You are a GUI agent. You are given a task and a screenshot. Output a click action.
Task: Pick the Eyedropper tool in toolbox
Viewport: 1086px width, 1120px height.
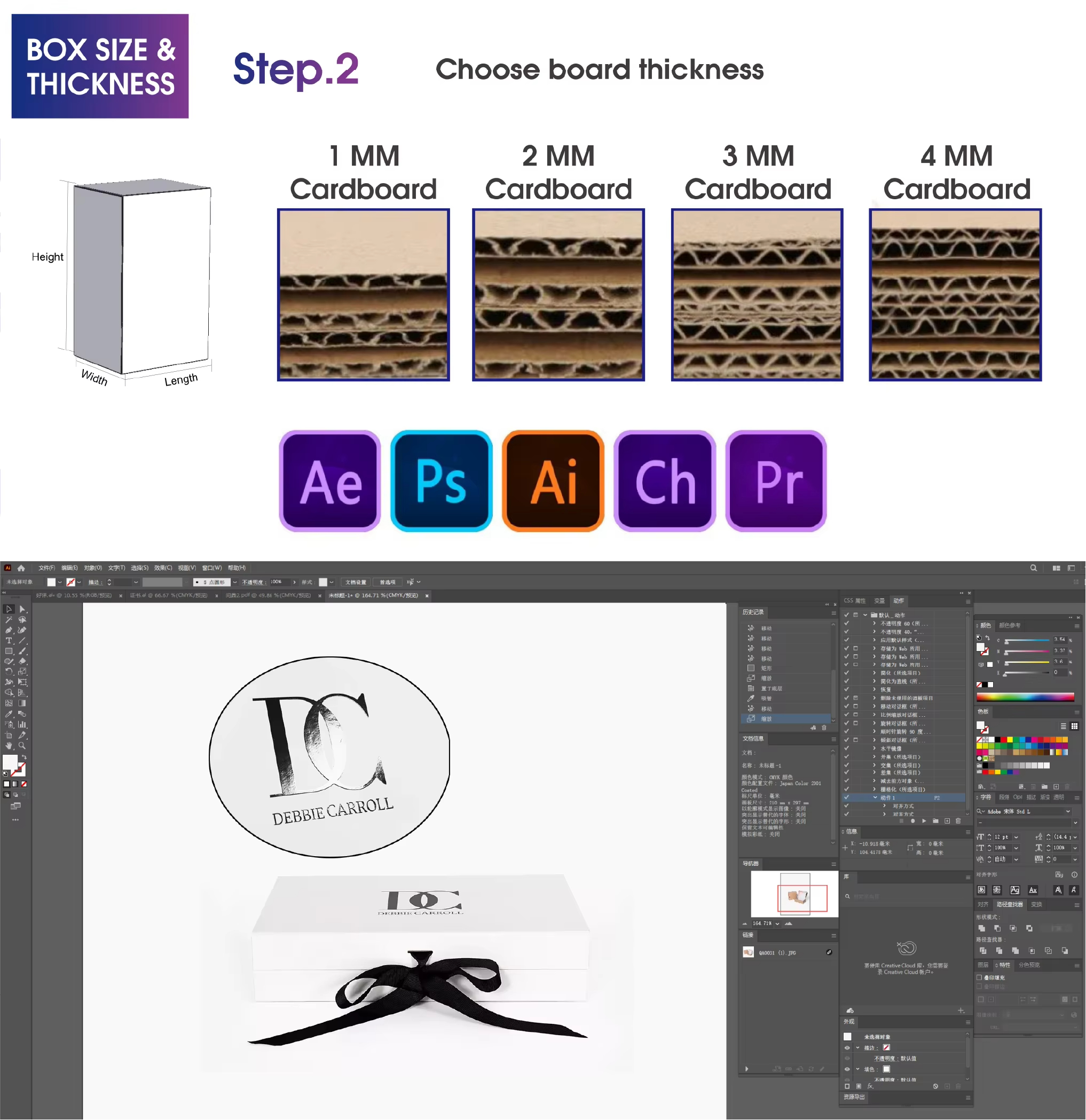9,714
